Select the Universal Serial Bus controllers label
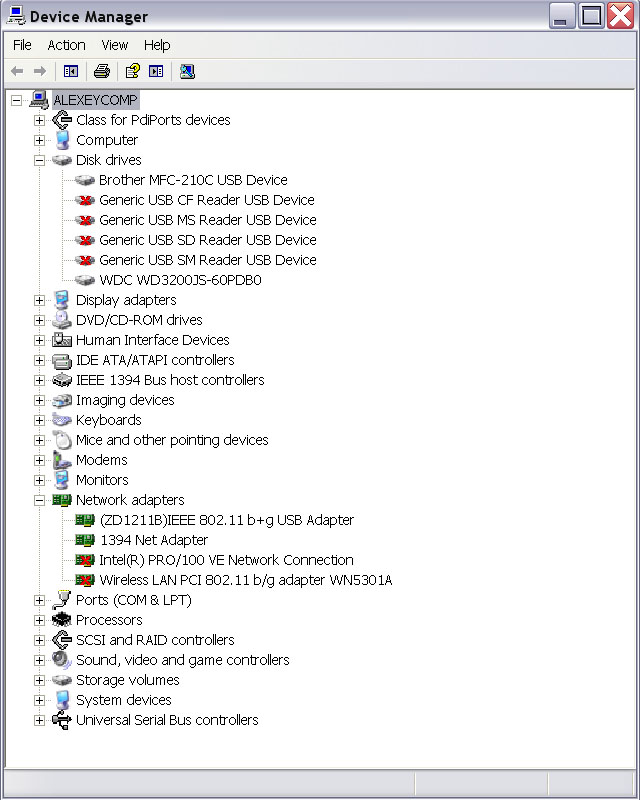 pyautogui.click(x=167, y=720)
